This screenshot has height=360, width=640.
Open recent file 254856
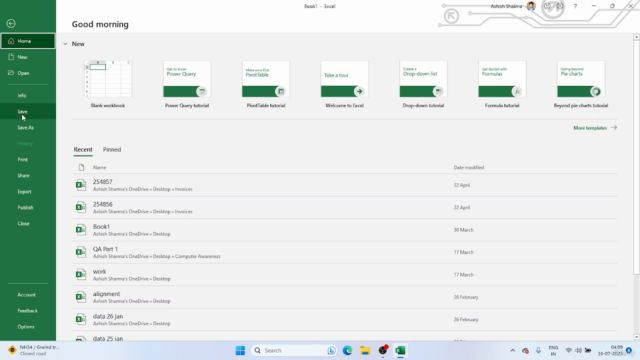coord(344,208)
